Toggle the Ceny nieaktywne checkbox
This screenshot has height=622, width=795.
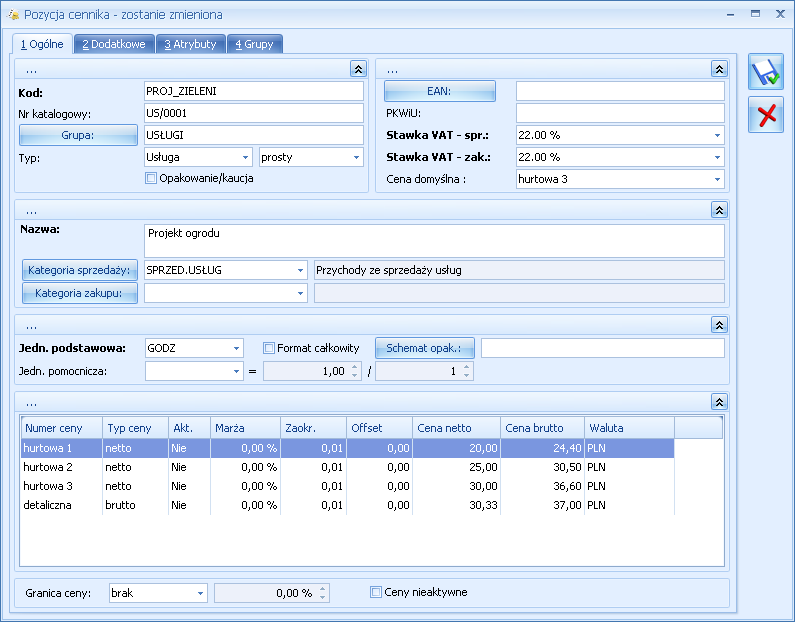[376, 592]
